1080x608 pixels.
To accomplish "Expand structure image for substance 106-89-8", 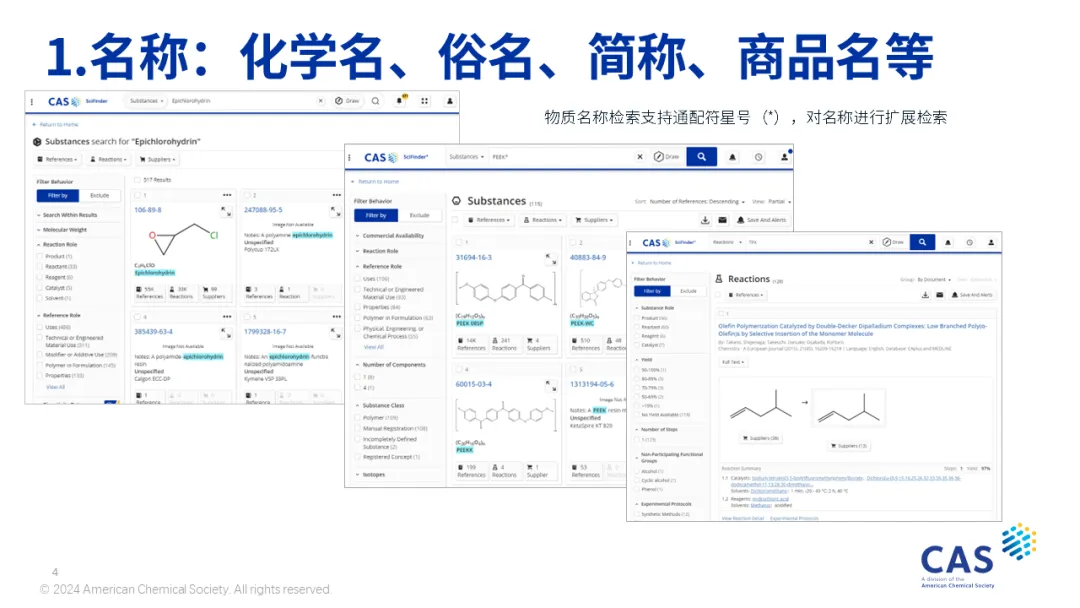I will [225, 211].
